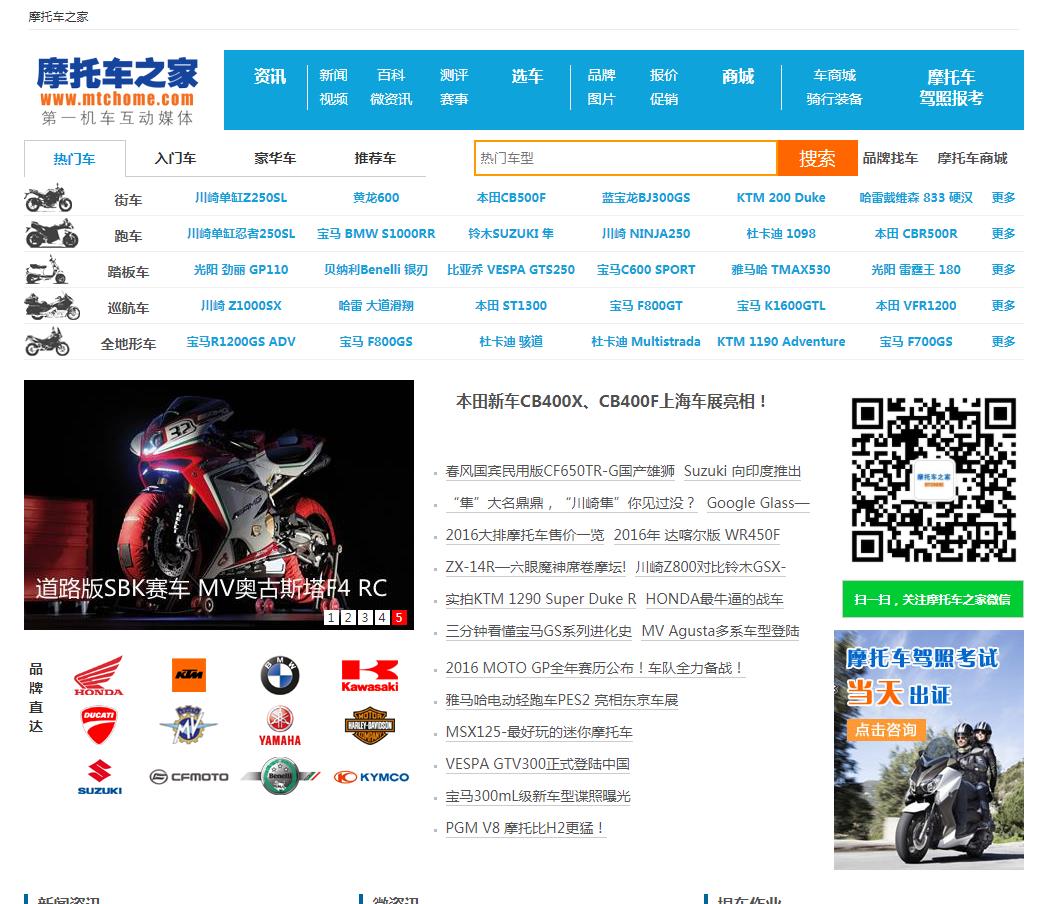
Task: Click the 街车 street bike icon
Action: point(48,198)
